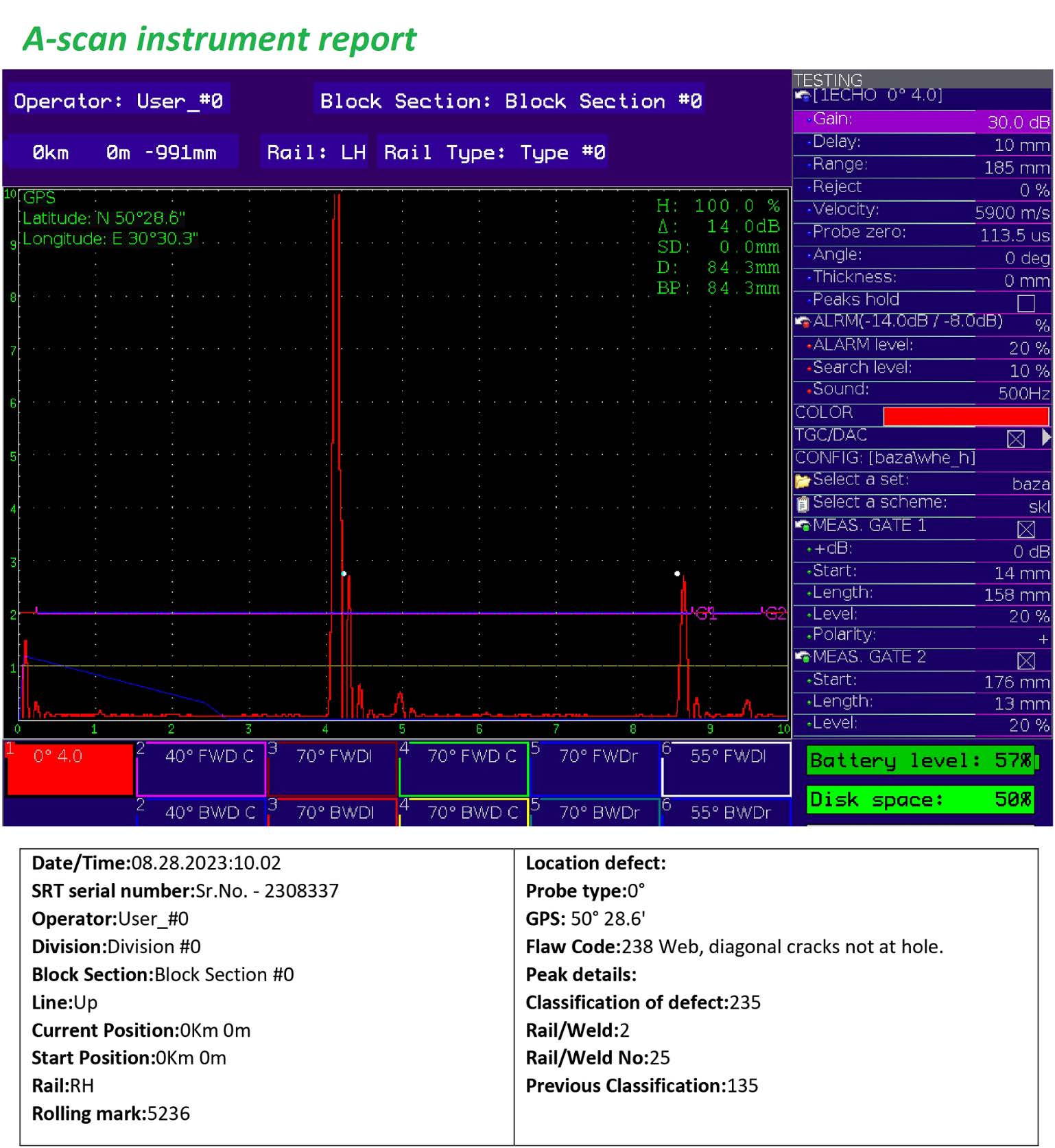Select Gate 2 Start 176 mm value

tap(1017, 682)
